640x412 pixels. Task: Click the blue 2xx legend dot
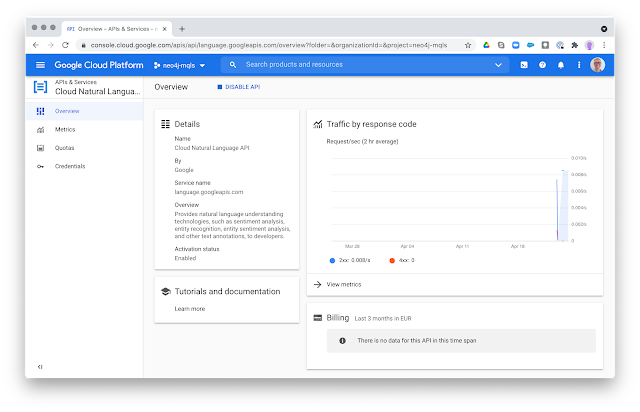click(332, 261)
